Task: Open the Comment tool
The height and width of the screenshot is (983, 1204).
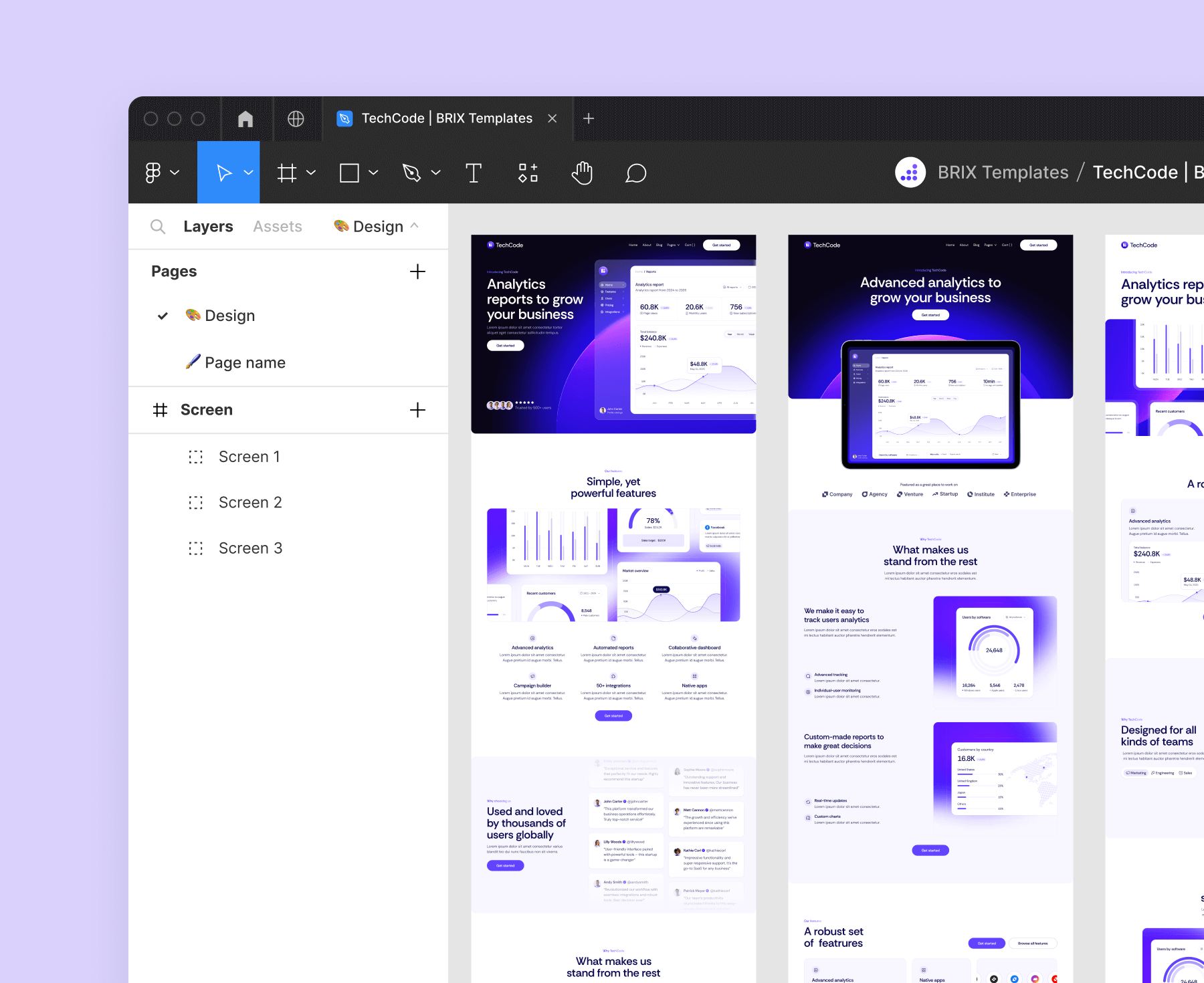Action: pos(635,173)
